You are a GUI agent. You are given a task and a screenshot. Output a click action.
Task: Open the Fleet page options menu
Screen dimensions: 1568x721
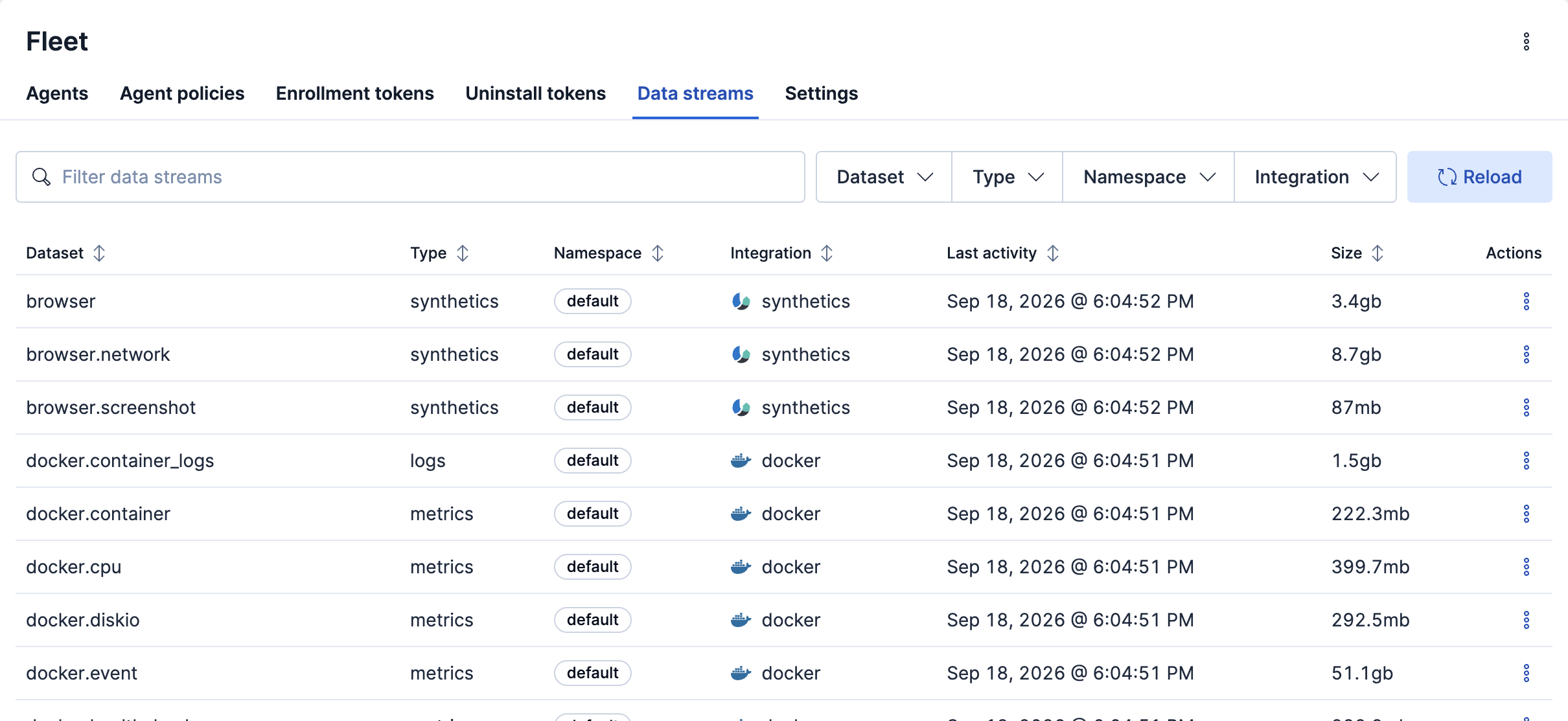point(1526,41)
